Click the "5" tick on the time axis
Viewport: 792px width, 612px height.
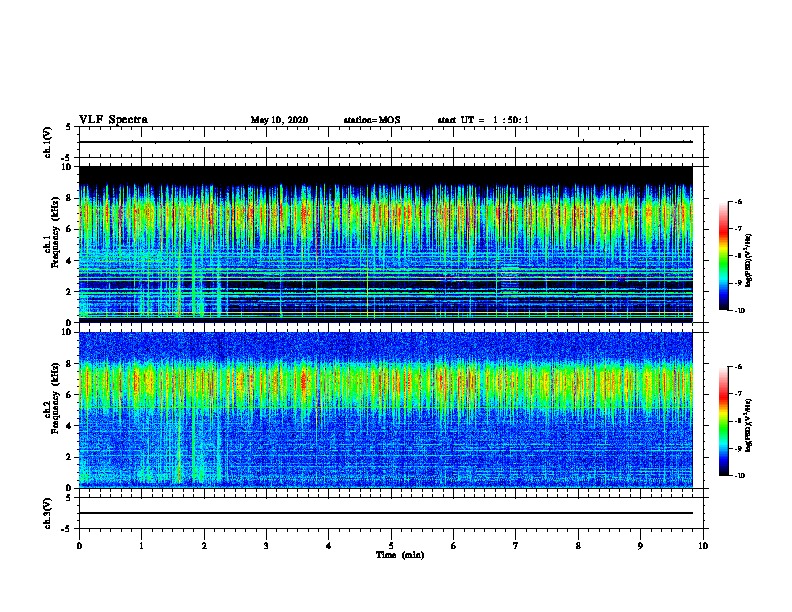[391, 545]
